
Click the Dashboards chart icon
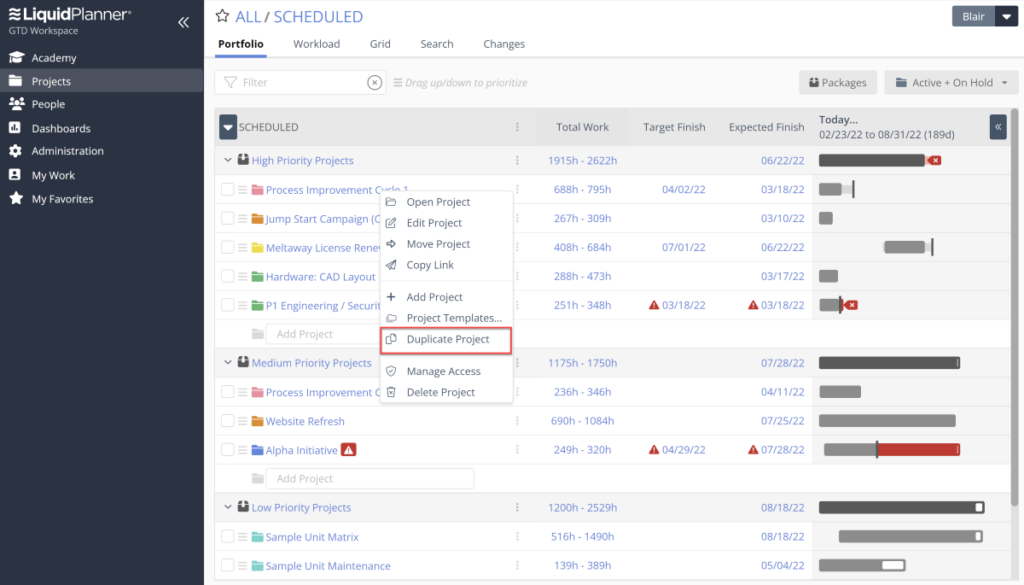pyautogui.click(x=15, y=128)
